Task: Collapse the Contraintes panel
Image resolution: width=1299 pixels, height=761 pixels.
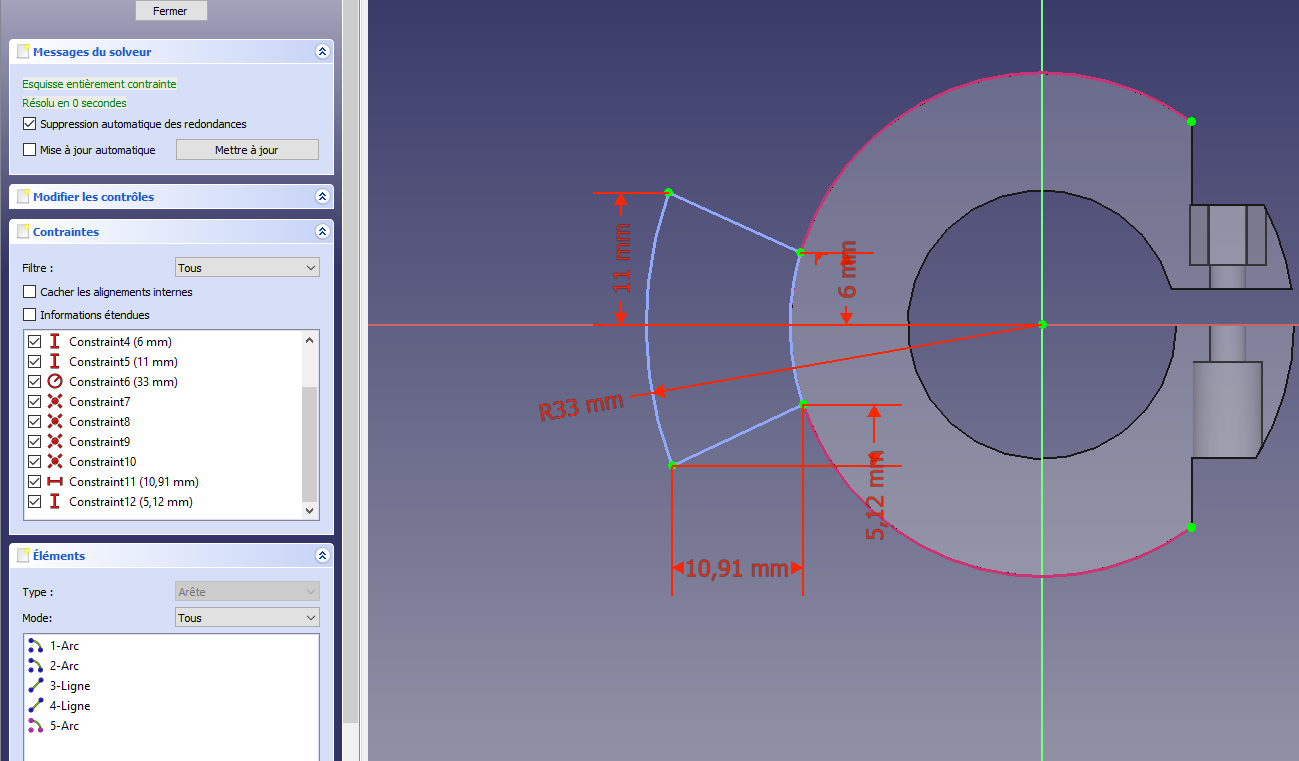Action: [322, 231]
